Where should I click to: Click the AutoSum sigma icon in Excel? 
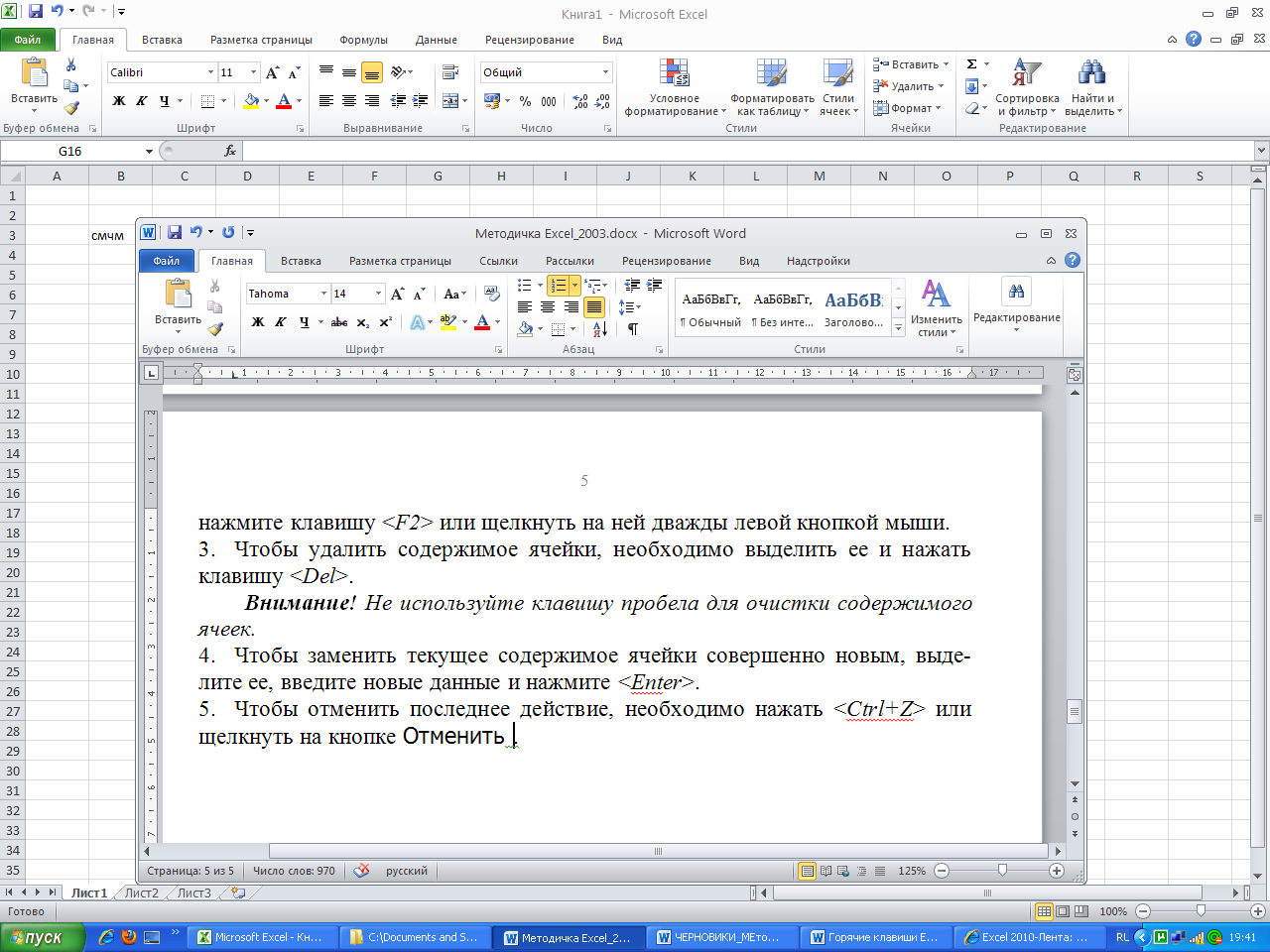[971, 64]
